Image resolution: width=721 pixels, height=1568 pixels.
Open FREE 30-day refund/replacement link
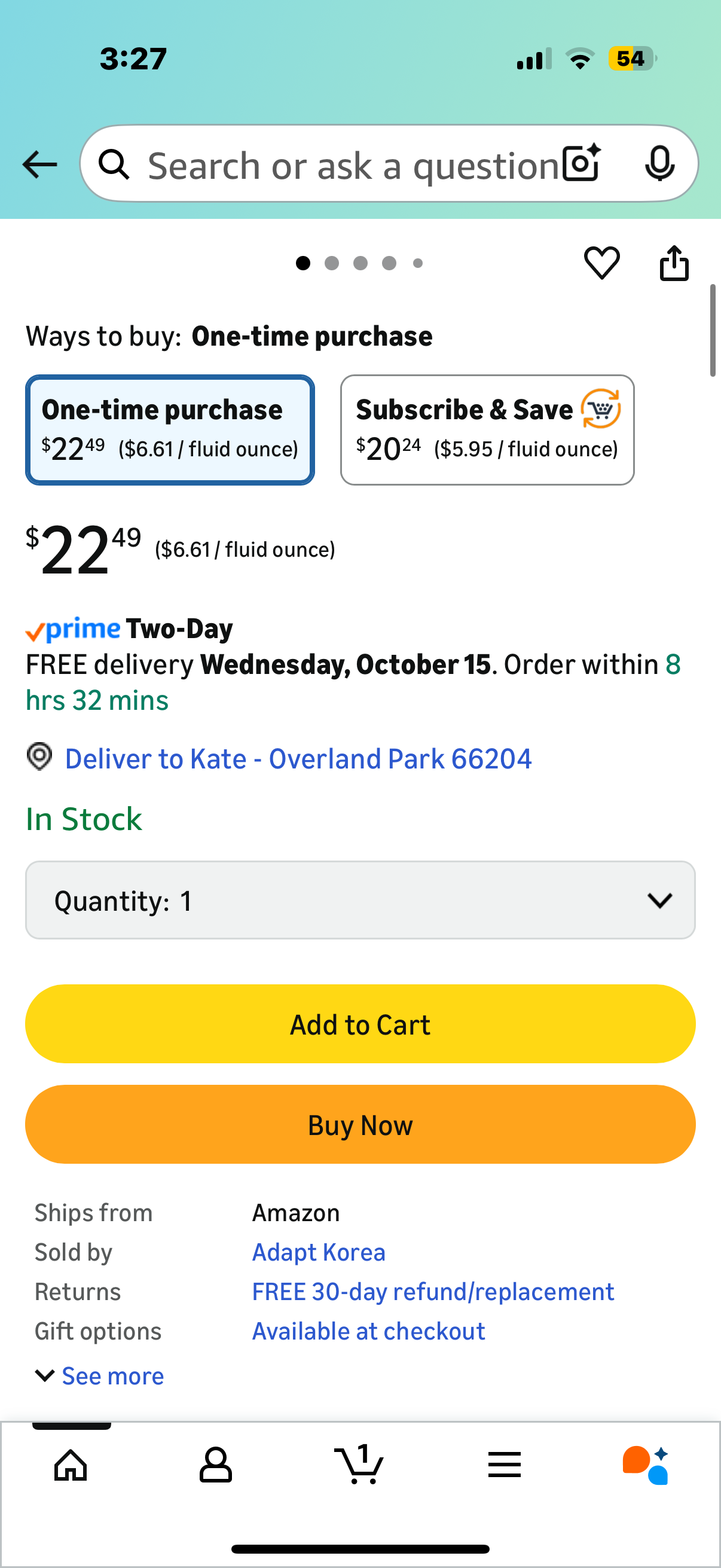click(433, 1292)
